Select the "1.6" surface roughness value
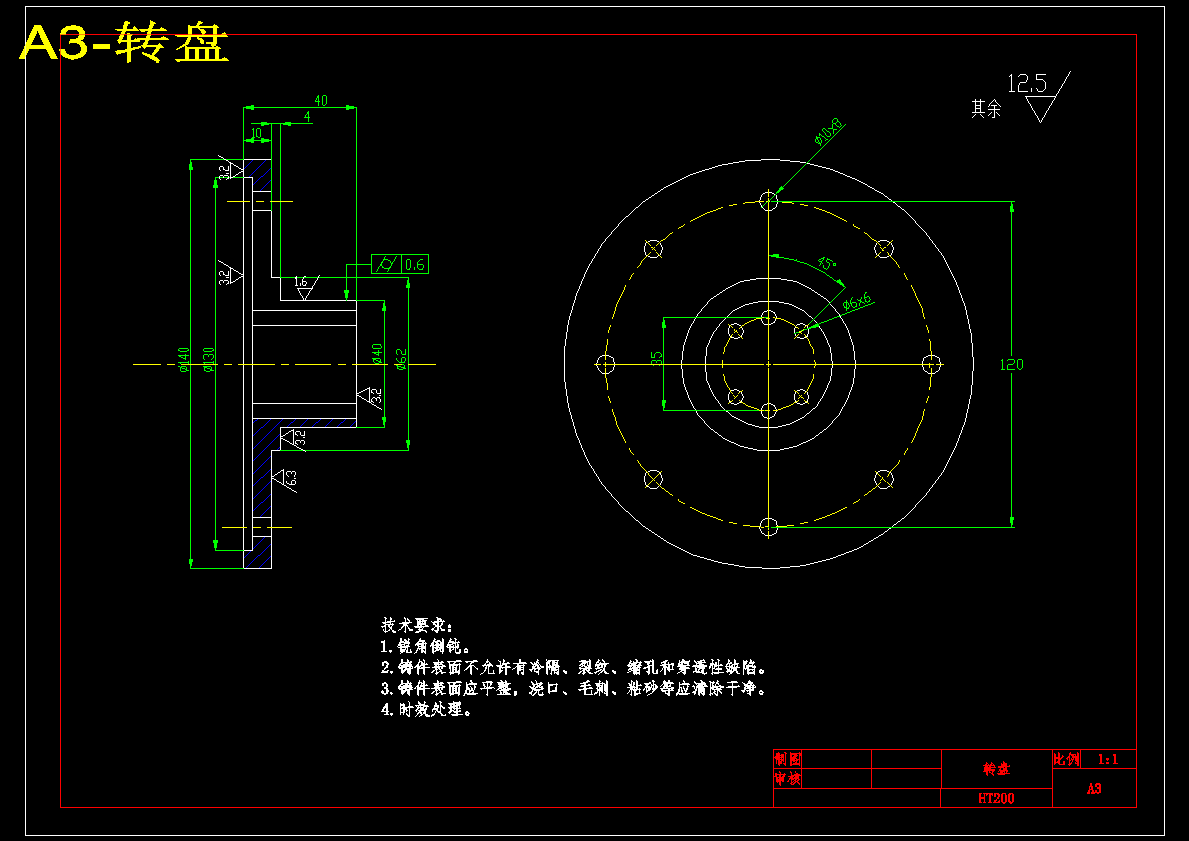 301,281
